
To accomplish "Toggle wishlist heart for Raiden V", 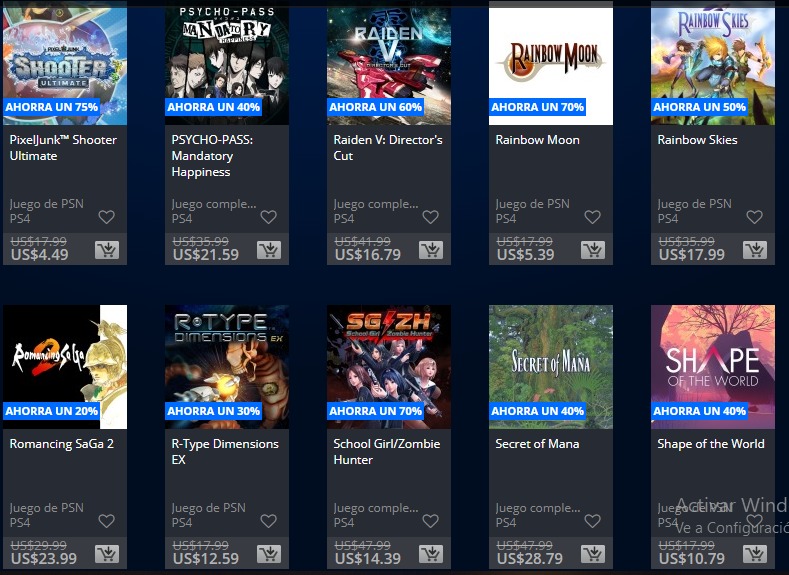I will tap(430, 217).
